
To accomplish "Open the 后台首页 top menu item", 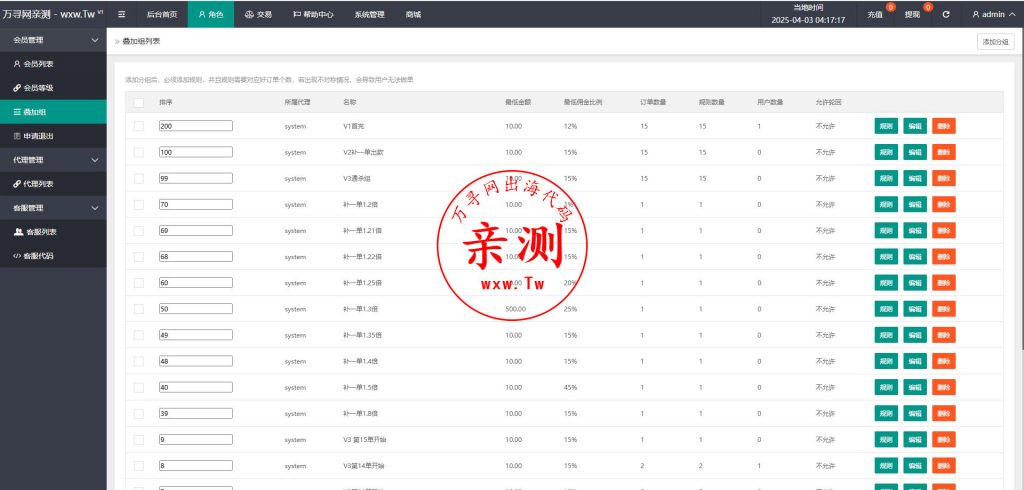I will pos(161,14).
